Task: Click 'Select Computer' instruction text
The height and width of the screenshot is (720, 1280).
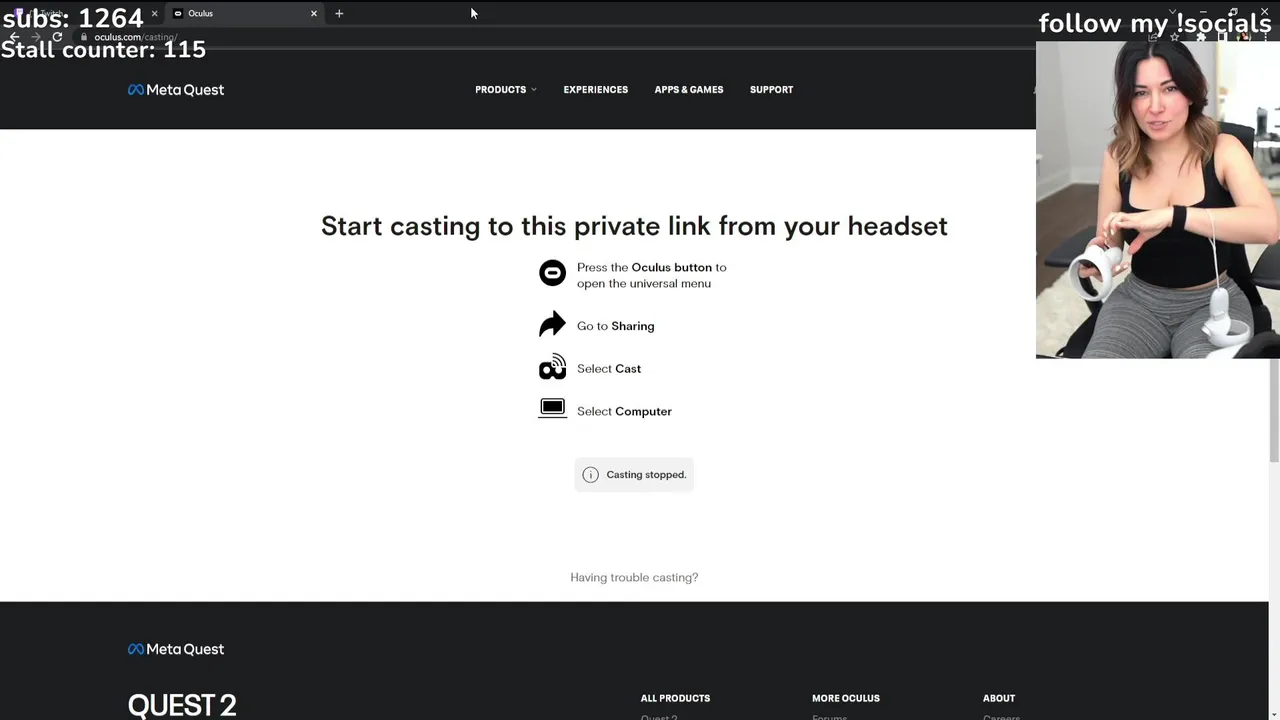Action: point(624,412)
